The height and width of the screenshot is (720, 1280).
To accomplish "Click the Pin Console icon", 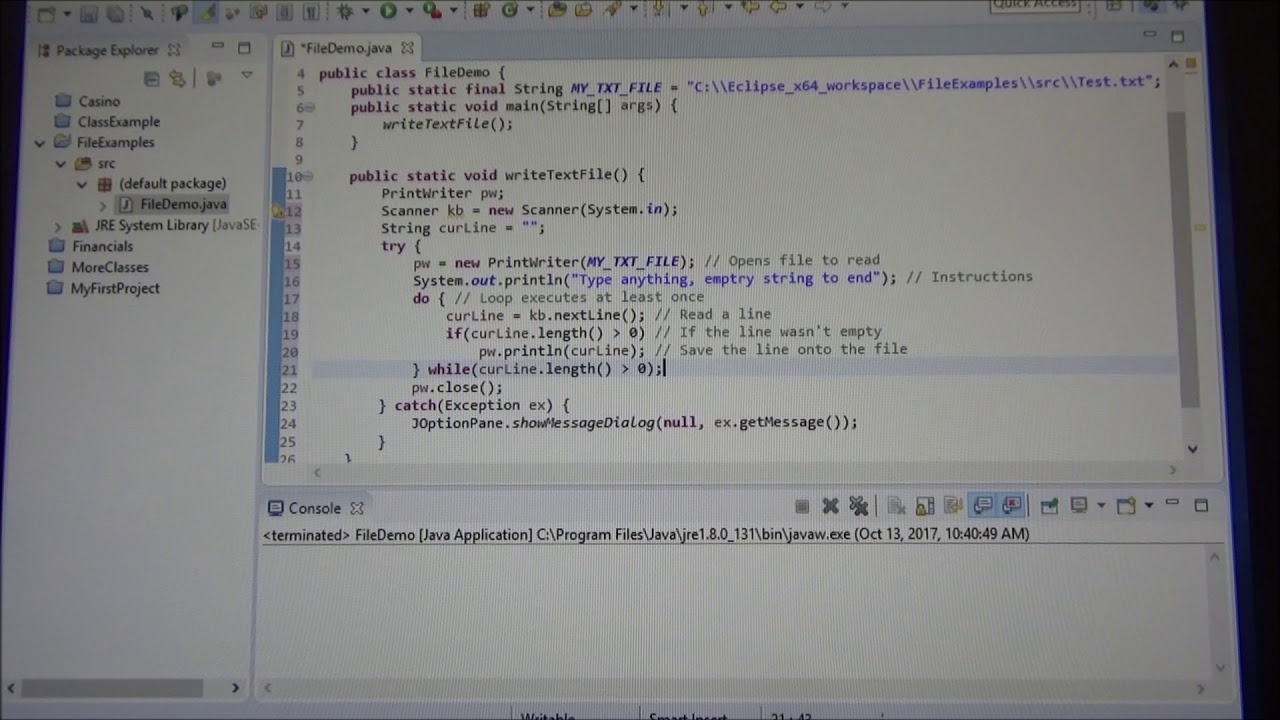I will coord(1049,506).
